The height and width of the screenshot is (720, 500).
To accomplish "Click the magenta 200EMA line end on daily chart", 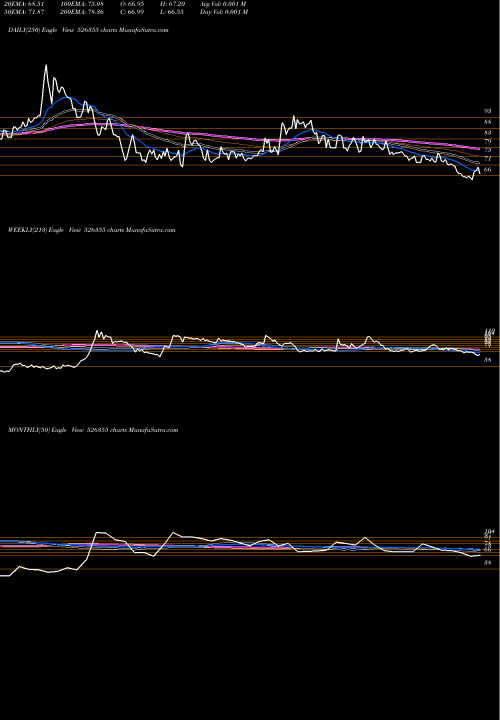I will (479, 149).
